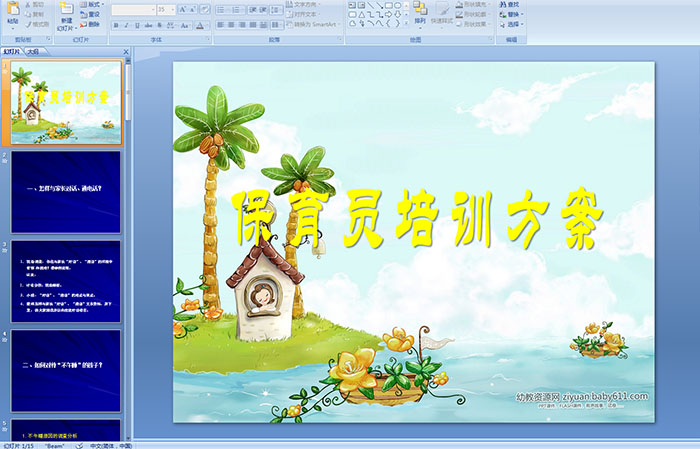This screenshot has width=700, height=449.
Task: Select the Left Brace shape
Action: (x=388, y=23)
